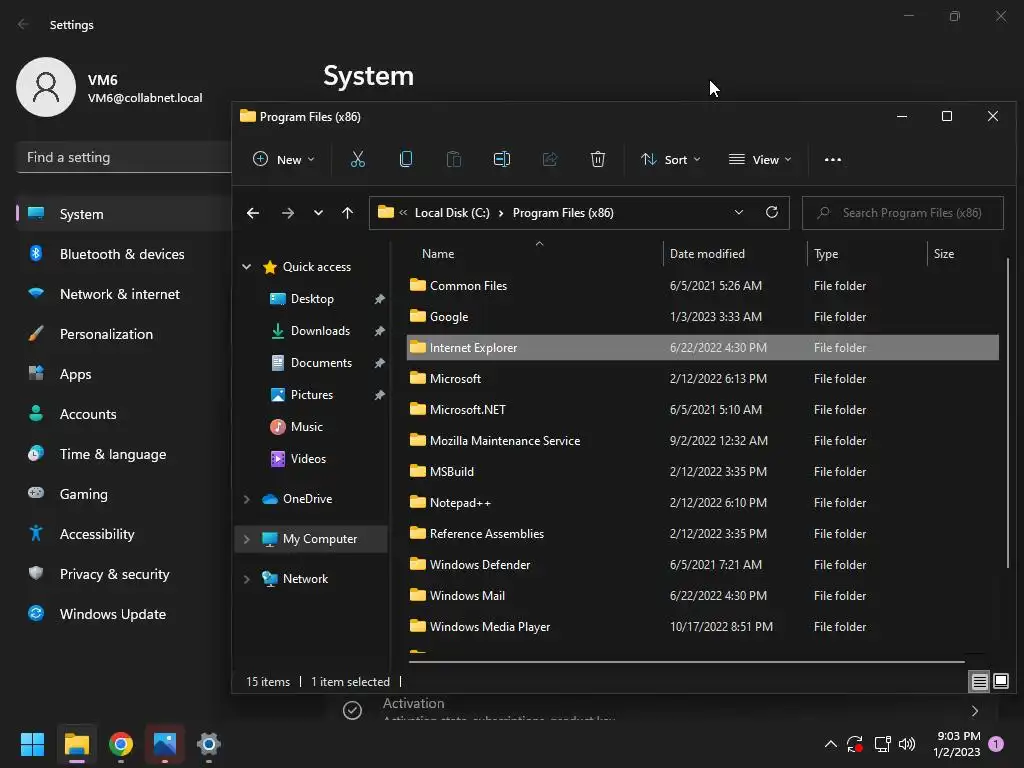Open the View dropdown menu
The width and height of the screenshot is (1024, 768).
pos(760,159)
